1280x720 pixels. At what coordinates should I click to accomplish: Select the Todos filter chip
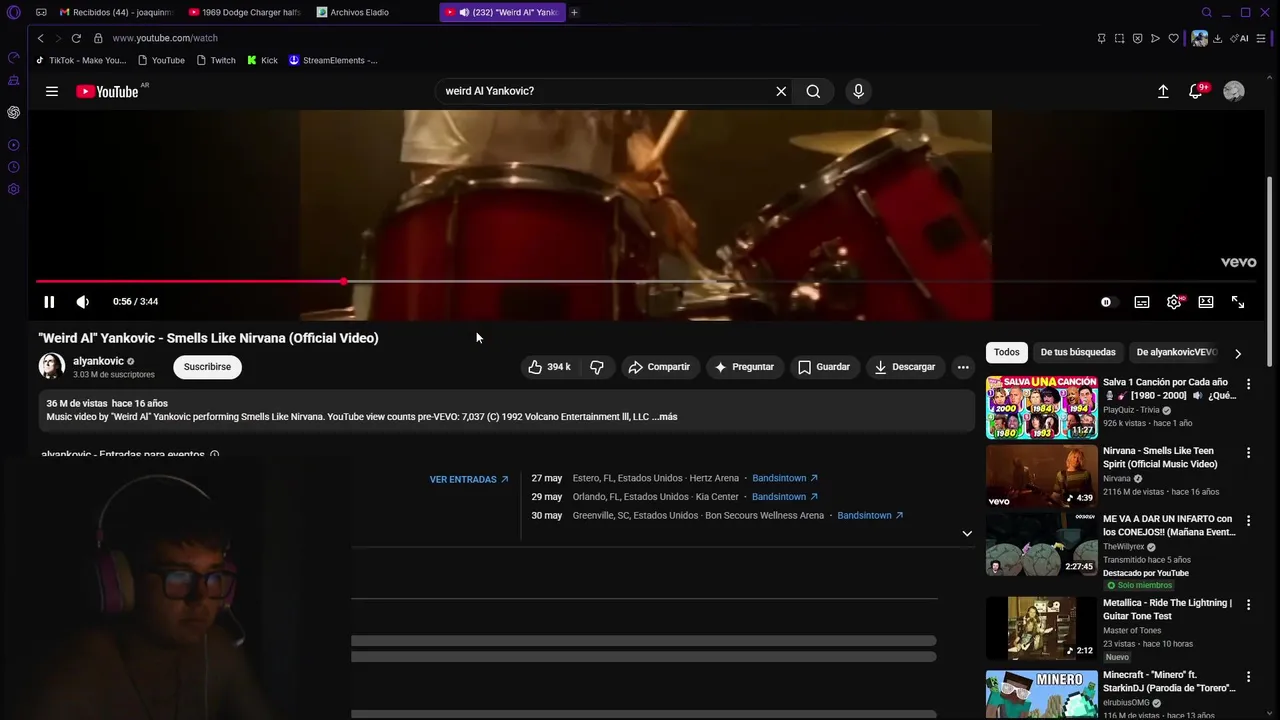pyautogui.click(x=1007, y=352)
